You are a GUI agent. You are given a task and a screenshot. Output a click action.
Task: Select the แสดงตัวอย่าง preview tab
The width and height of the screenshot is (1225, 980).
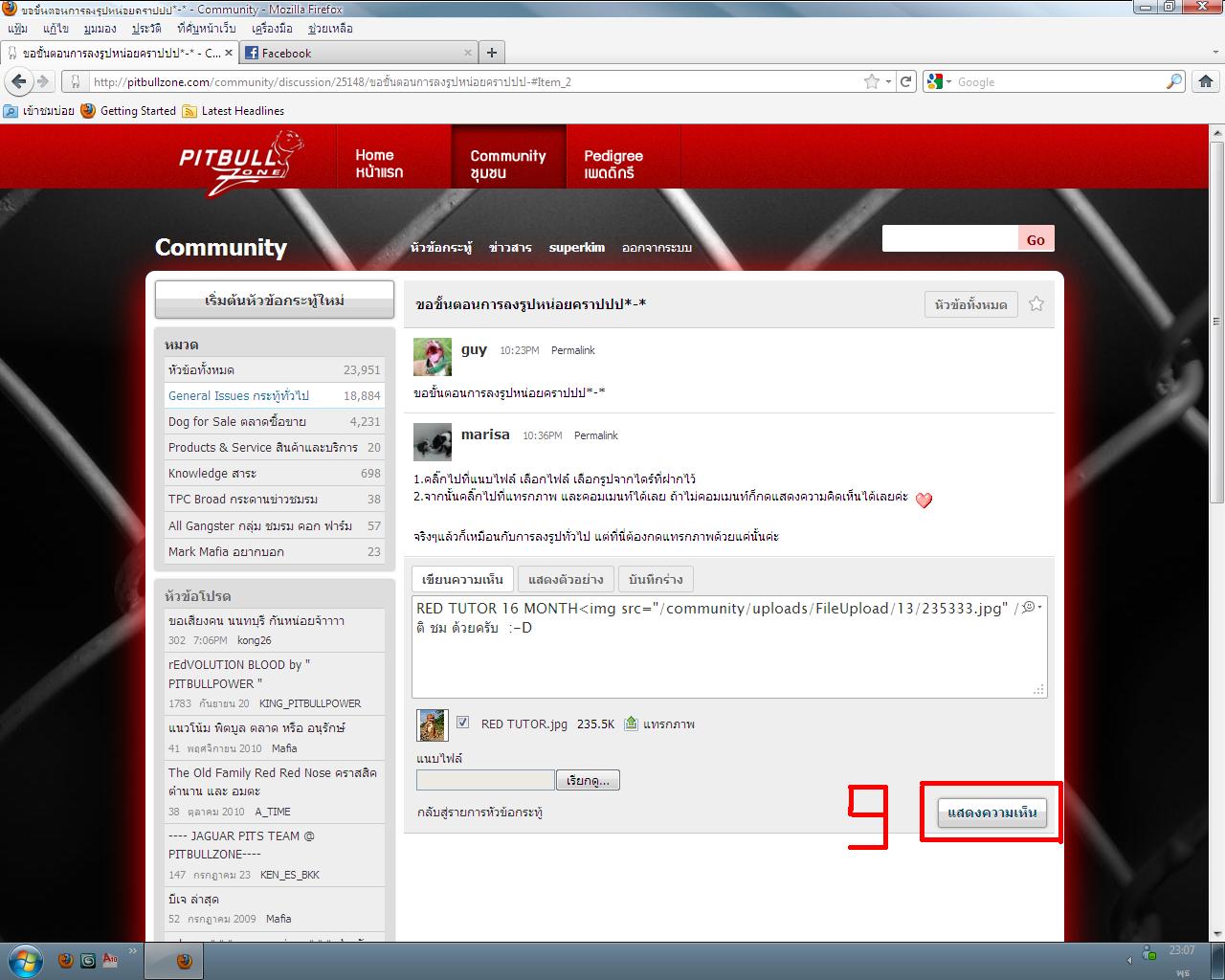[x=566, y=579]
